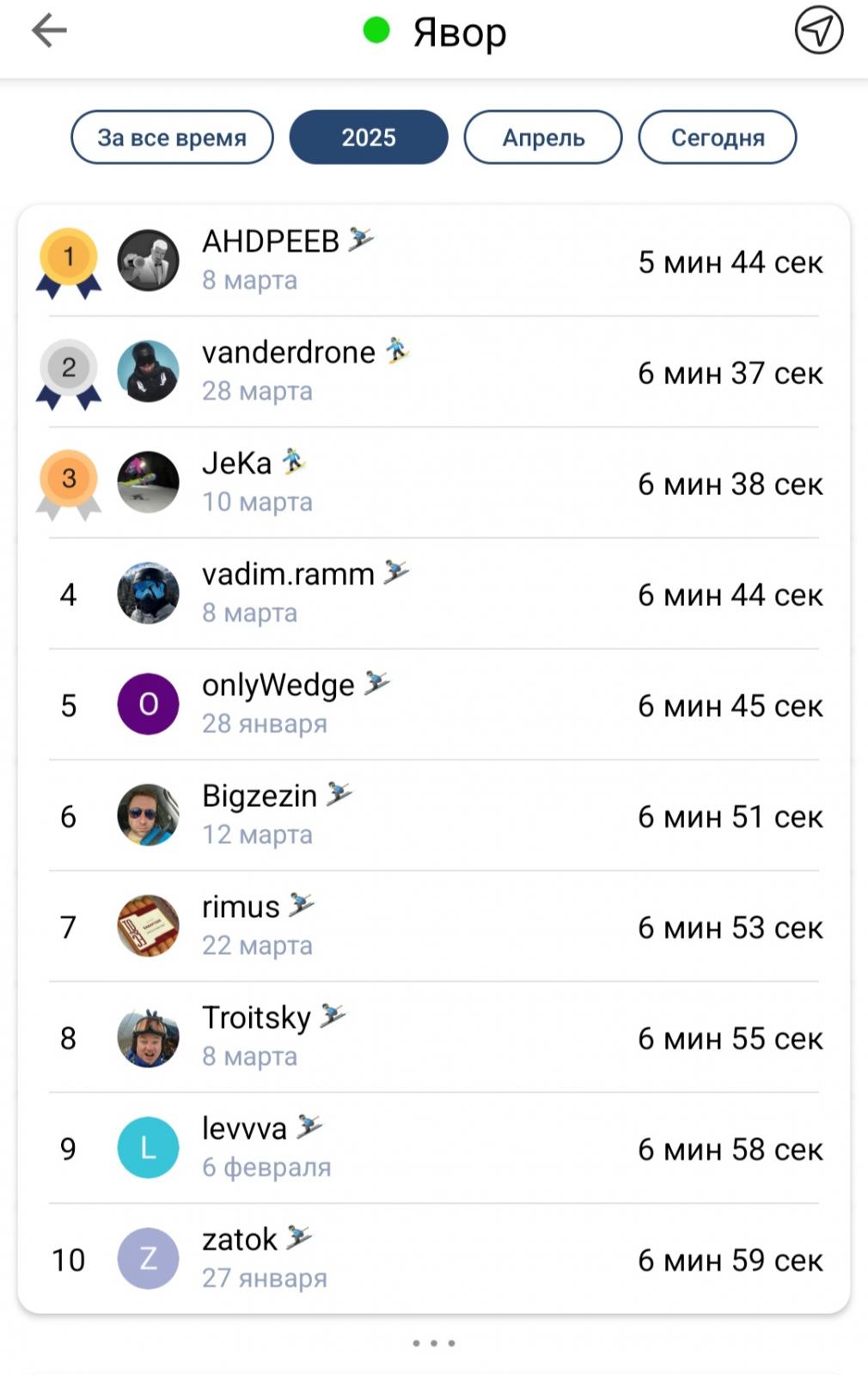Open Troitsky's leaderboard row
The width and height of the screenshot is (868, 1375).
coord(434,1036)
